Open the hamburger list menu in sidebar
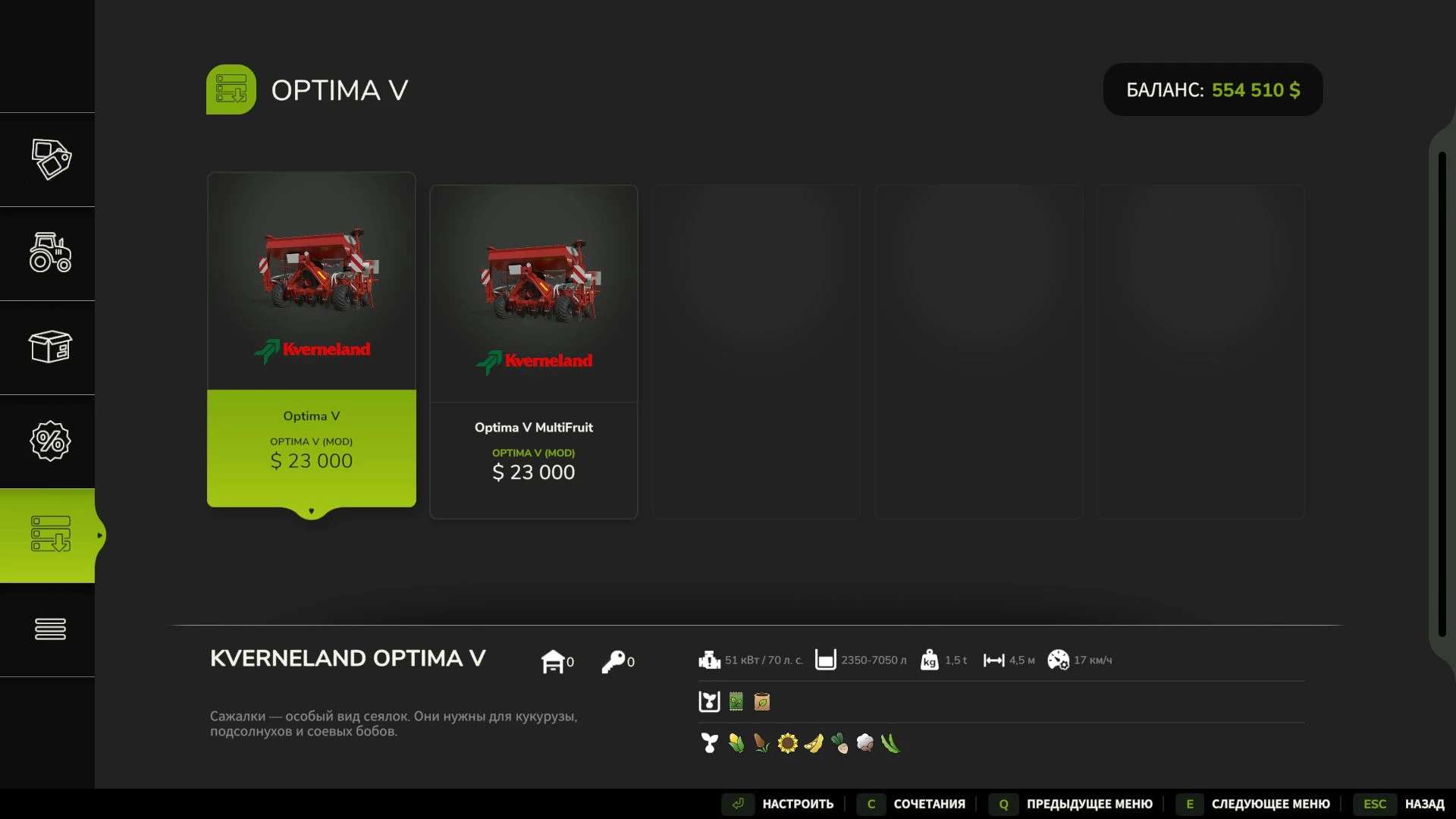Screen dimensions: 1456x819 51,629
